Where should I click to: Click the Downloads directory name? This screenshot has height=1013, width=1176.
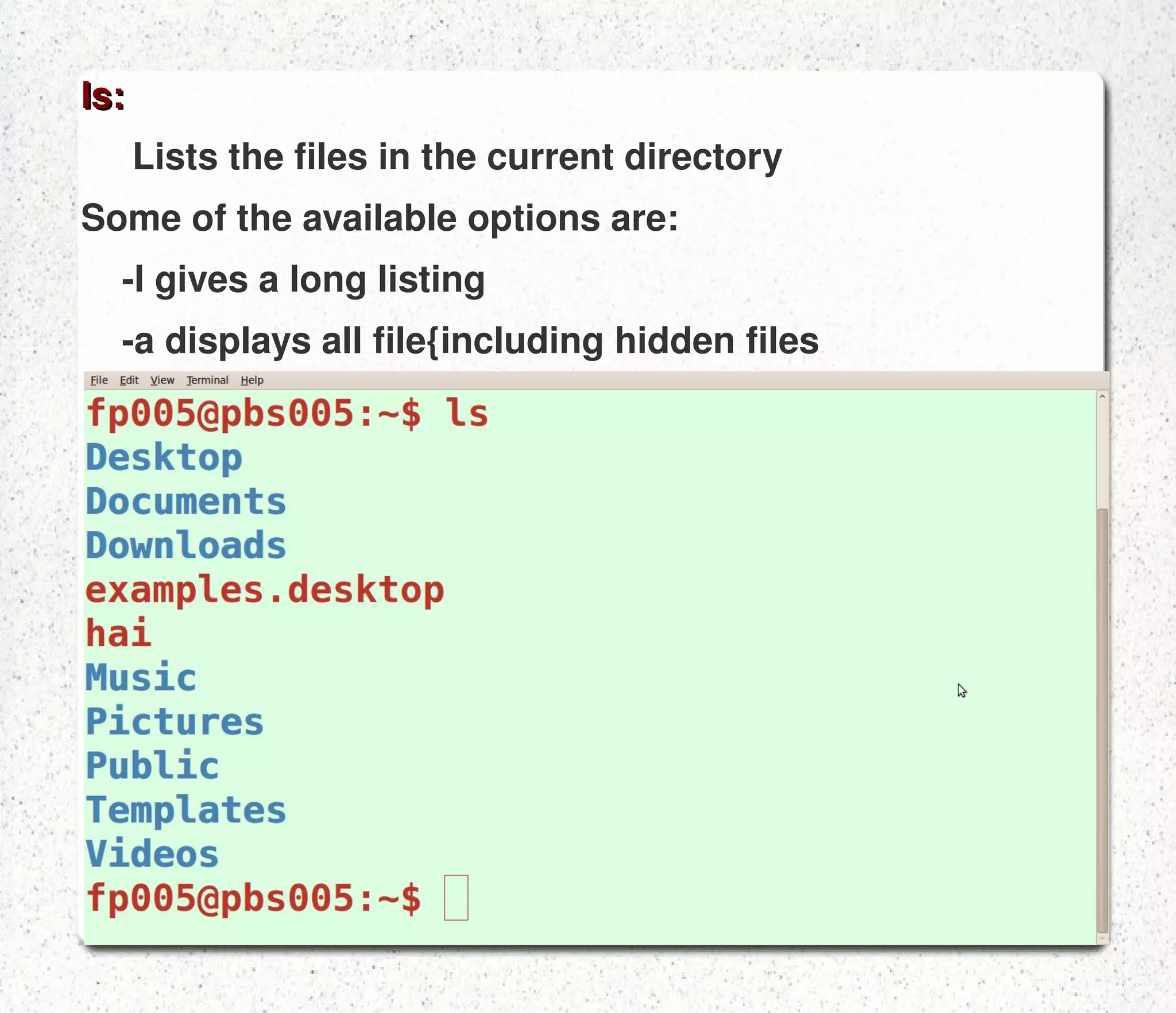pos(186,546)
